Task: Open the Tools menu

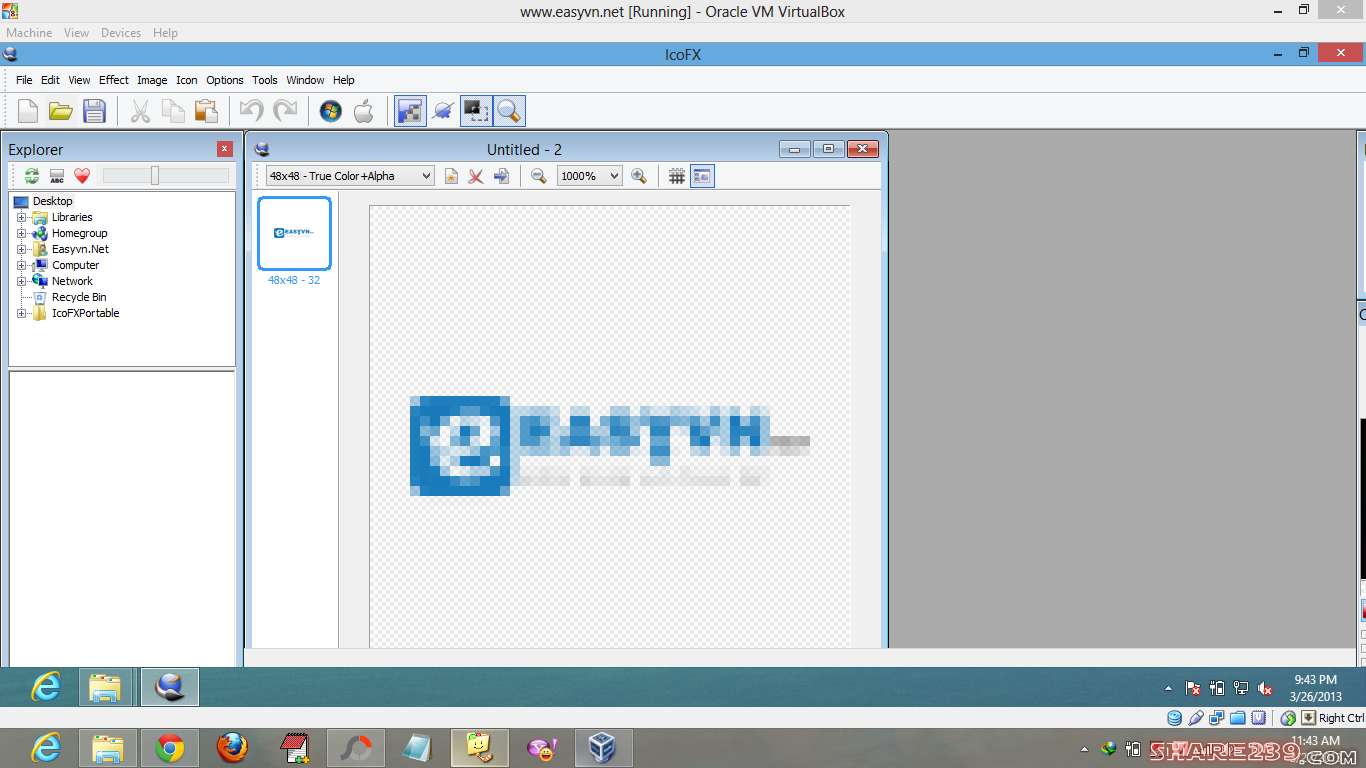Action: 265,80
